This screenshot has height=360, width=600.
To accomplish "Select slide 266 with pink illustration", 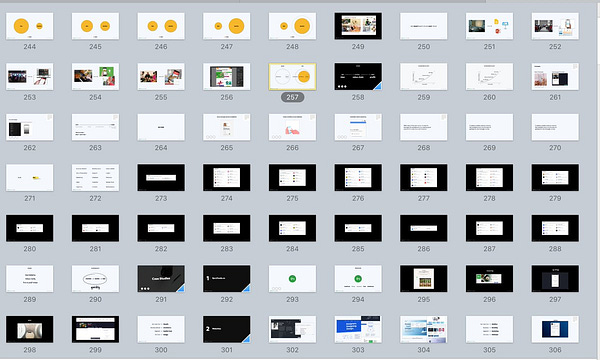I will pos(292,127).
